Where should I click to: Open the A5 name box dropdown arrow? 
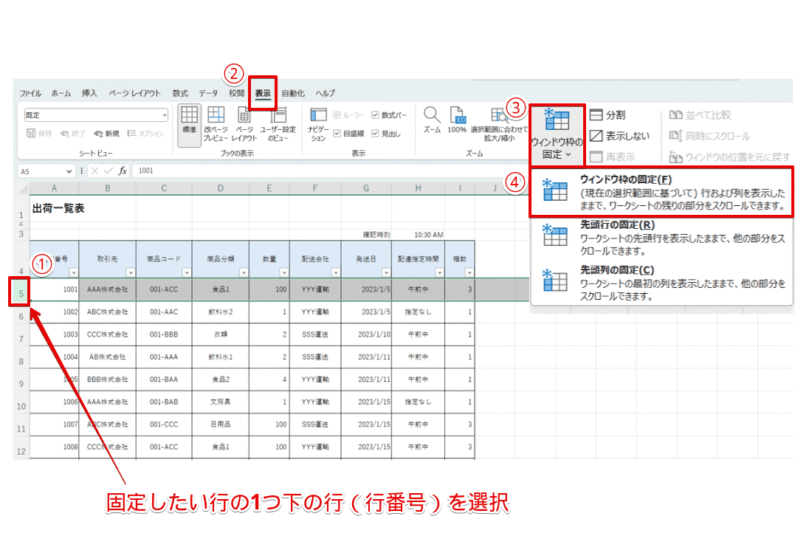[69, 171]
